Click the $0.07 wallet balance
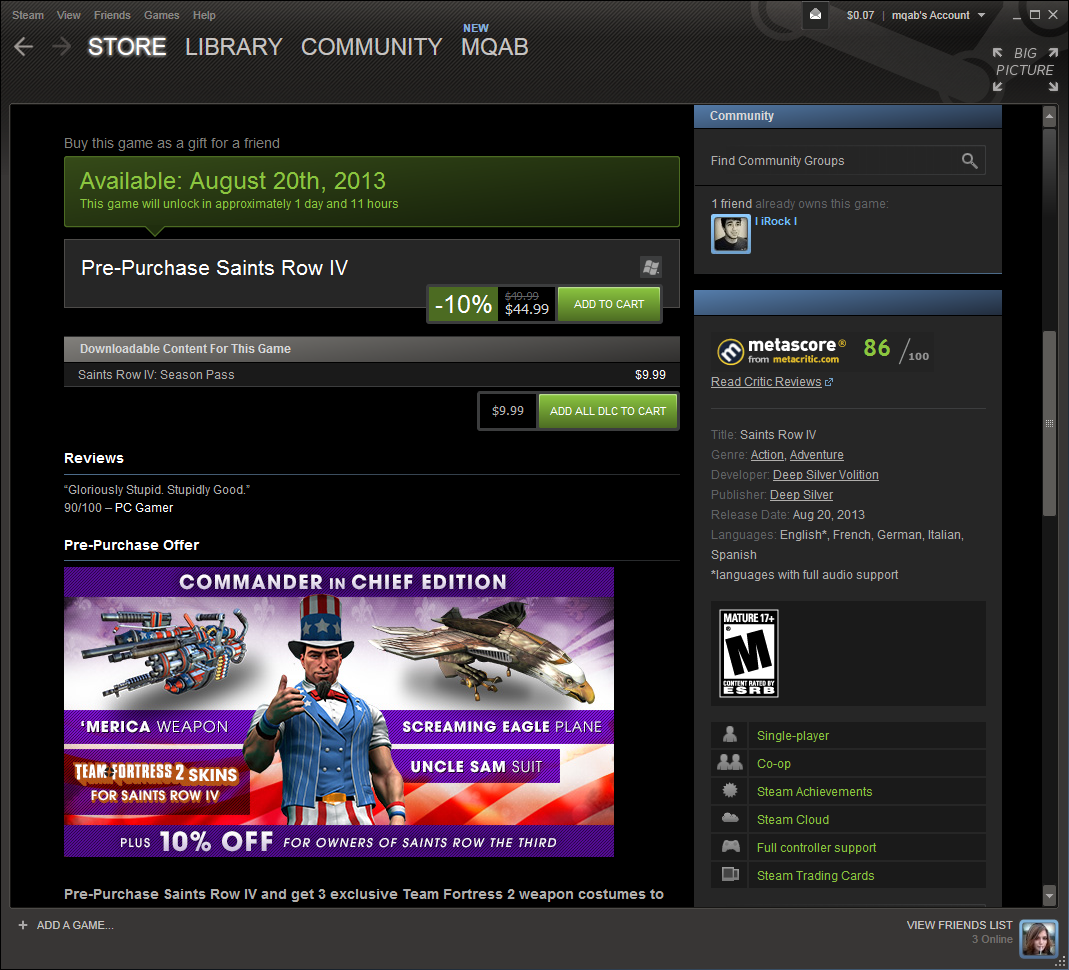 tap(860, 15)
